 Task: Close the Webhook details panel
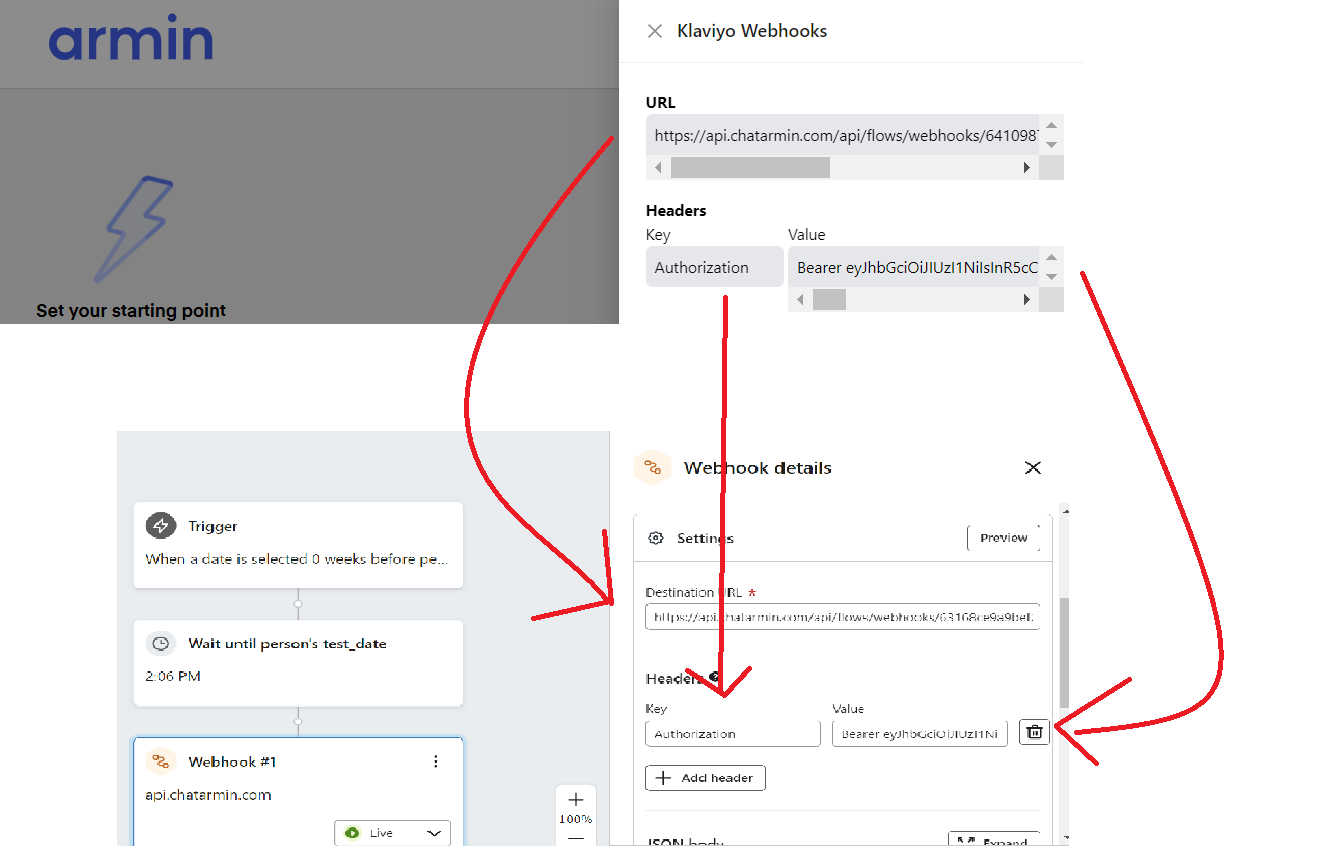[1033, 468]
